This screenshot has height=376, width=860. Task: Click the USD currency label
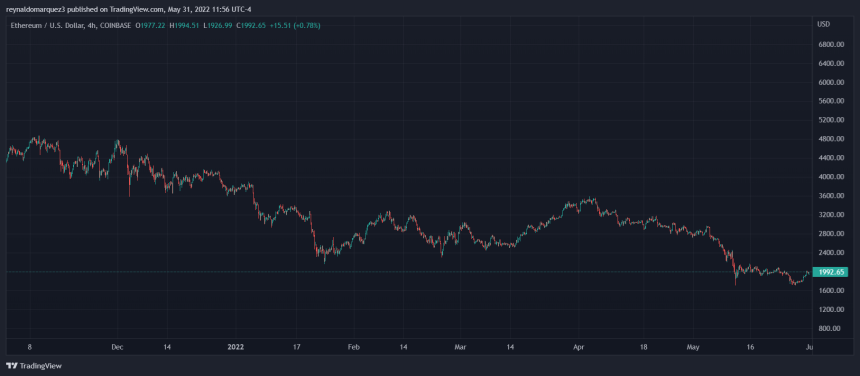click(x=823, y=24)
